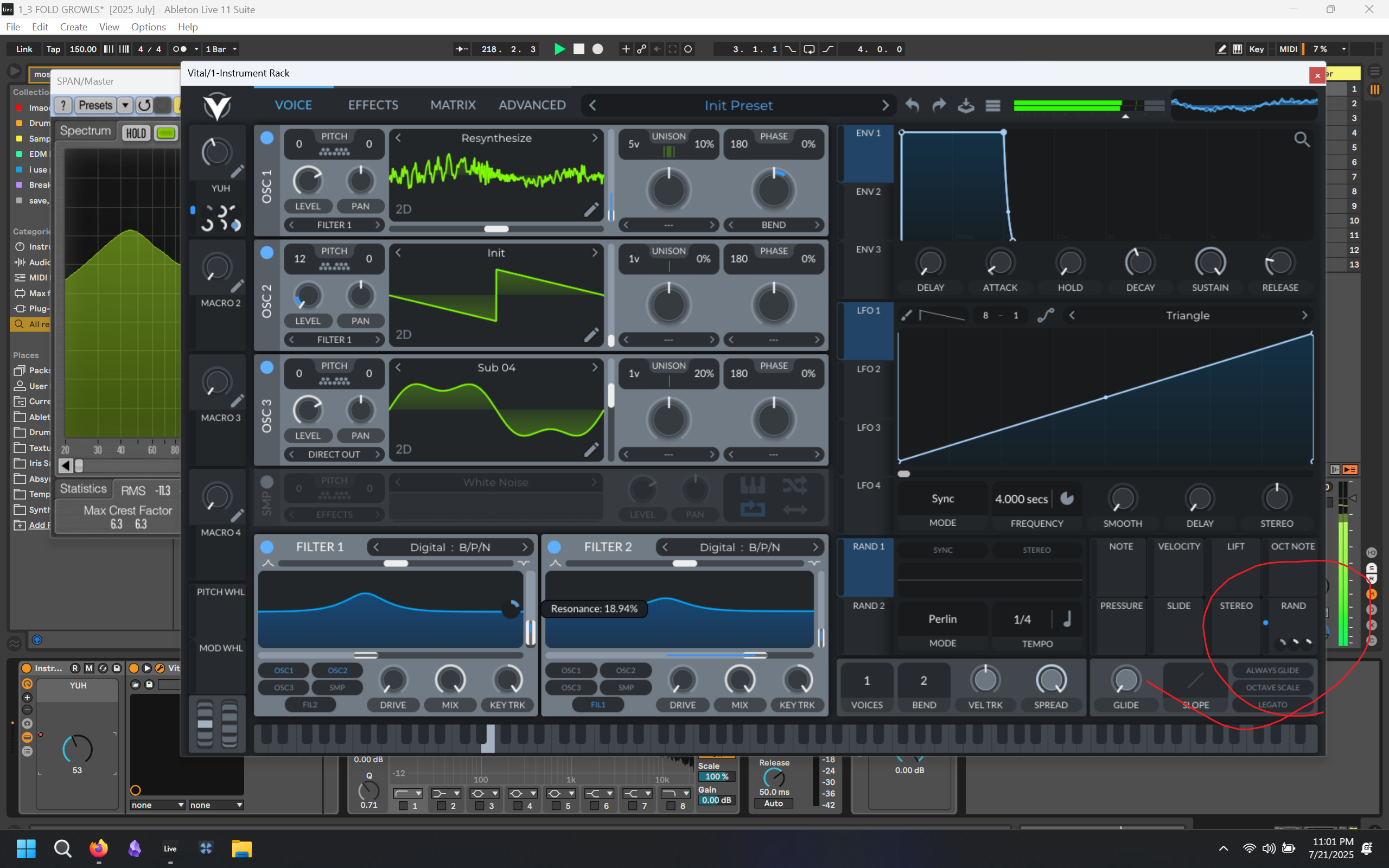Open OSC 3 DIRECT OUT routing selector

click(334, 454)
